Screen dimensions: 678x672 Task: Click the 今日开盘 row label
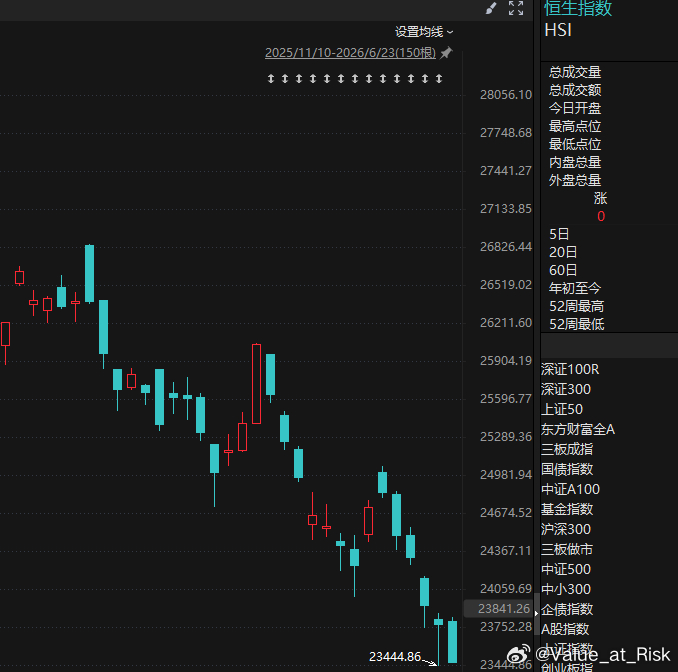click(x=575, y=108)
